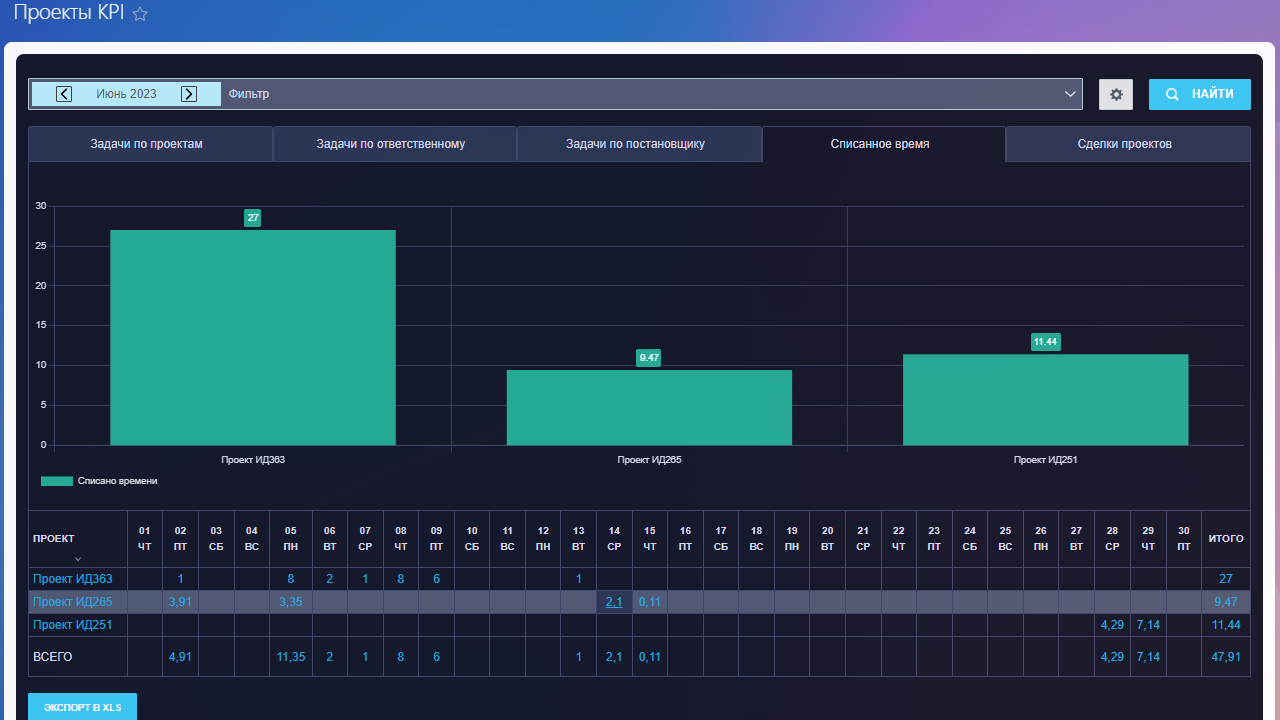Open the Задачи по постановщику tab
The height and width of the screenshot is (720, 1280).
point(635,144)
